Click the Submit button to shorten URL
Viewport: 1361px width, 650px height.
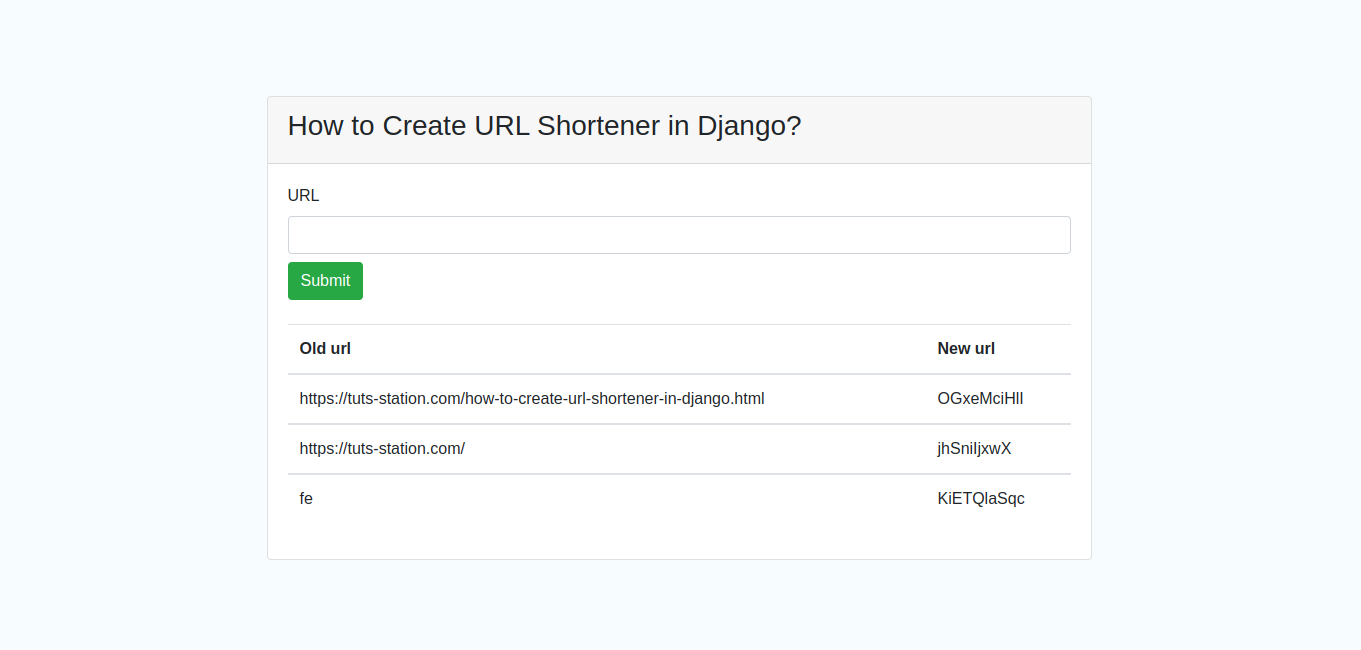[325, 280]
